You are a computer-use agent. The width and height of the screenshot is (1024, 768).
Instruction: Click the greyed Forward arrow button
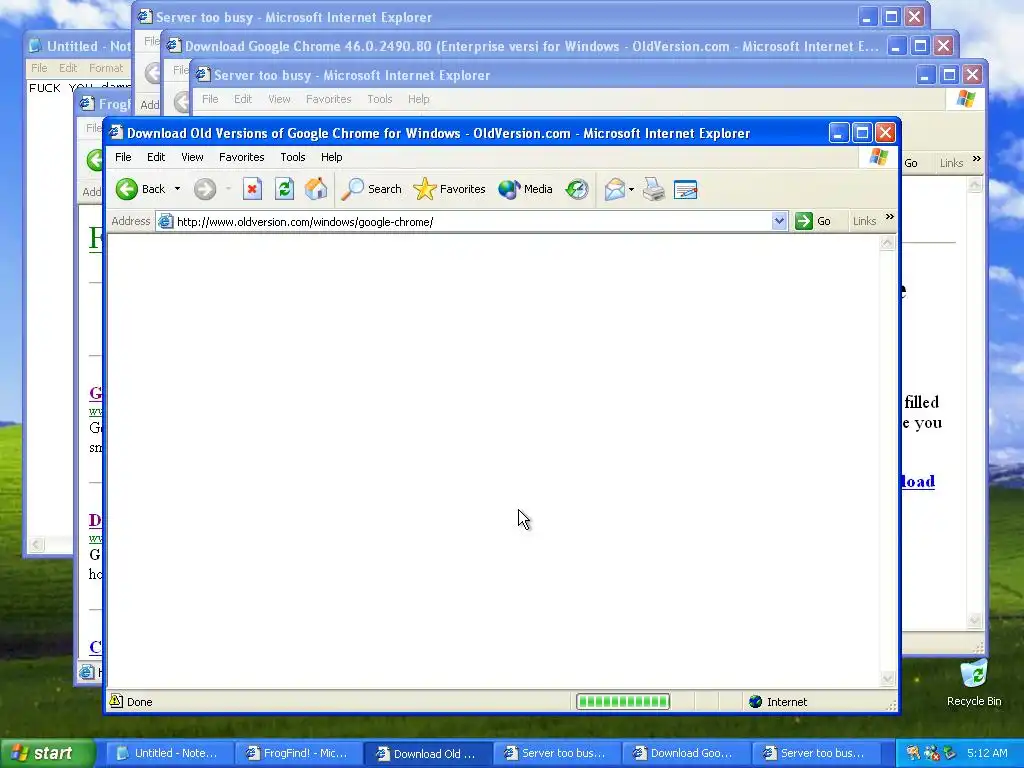coord(205,189)
